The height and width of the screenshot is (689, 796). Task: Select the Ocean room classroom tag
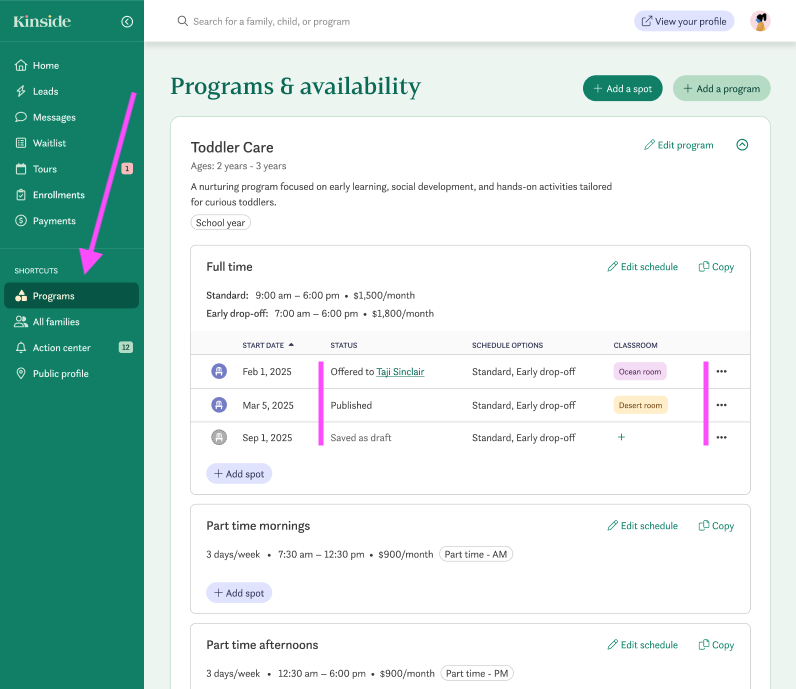pyautogui.click(x=639, y=372)
